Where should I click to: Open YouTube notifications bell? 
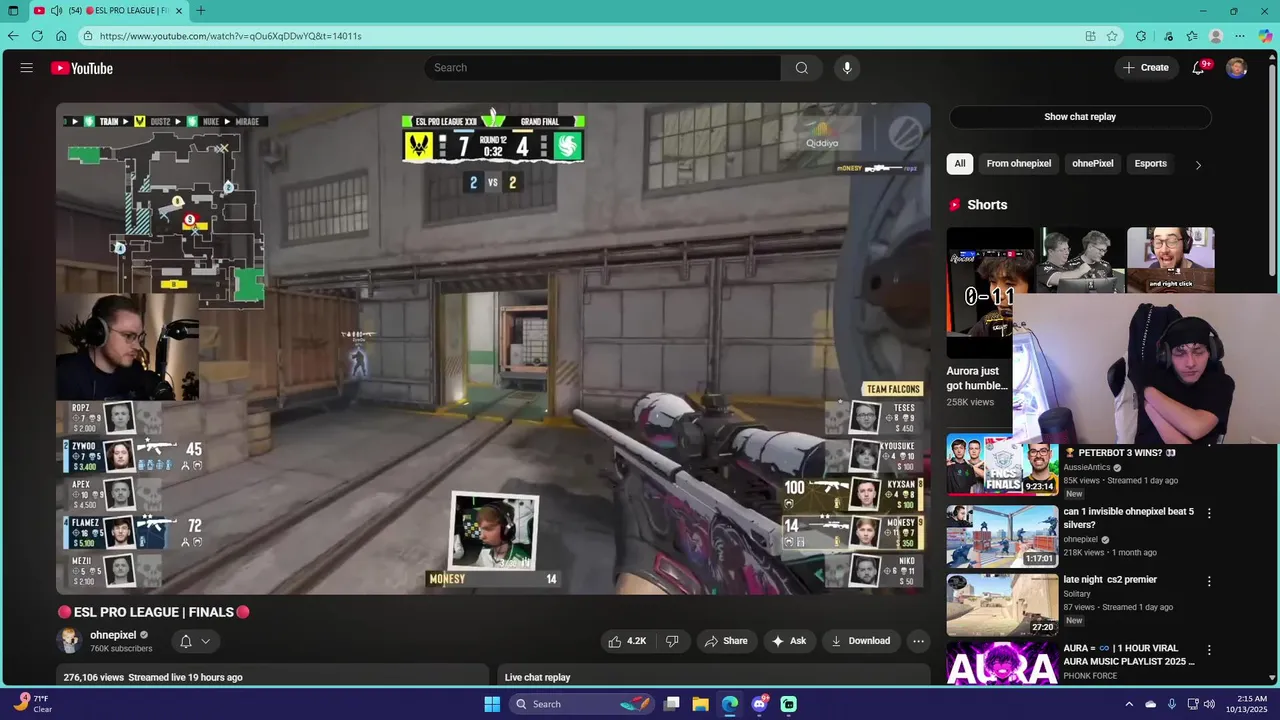tap(1198, 68)
